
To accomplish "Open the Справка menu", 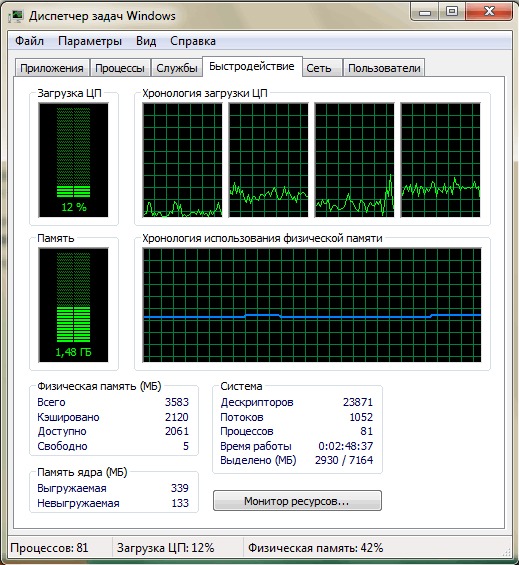I will click(x=193, y=41).
